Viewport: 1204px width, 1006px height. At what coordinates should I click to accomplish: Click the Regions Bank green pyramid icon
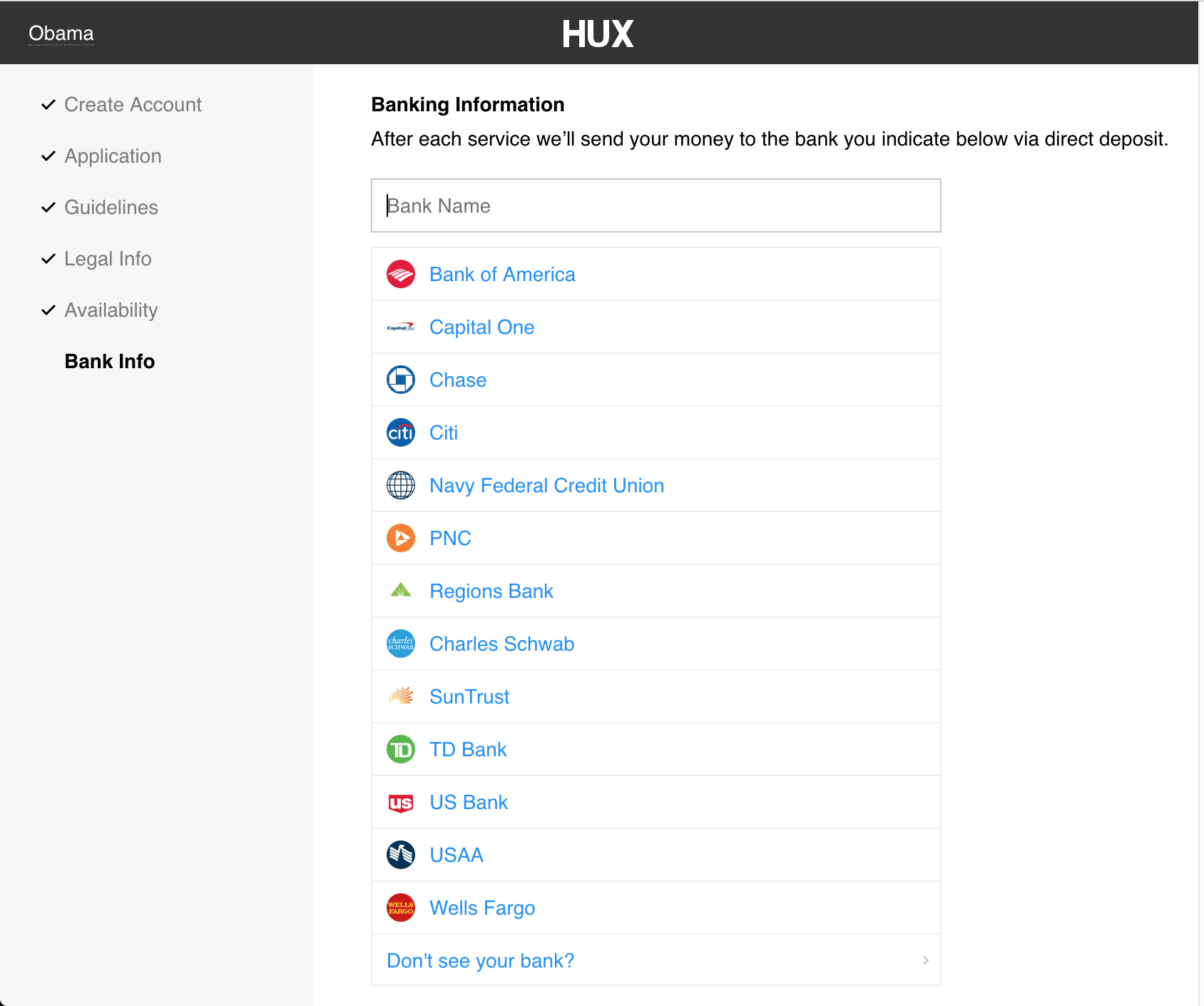[x=401, y=590]
